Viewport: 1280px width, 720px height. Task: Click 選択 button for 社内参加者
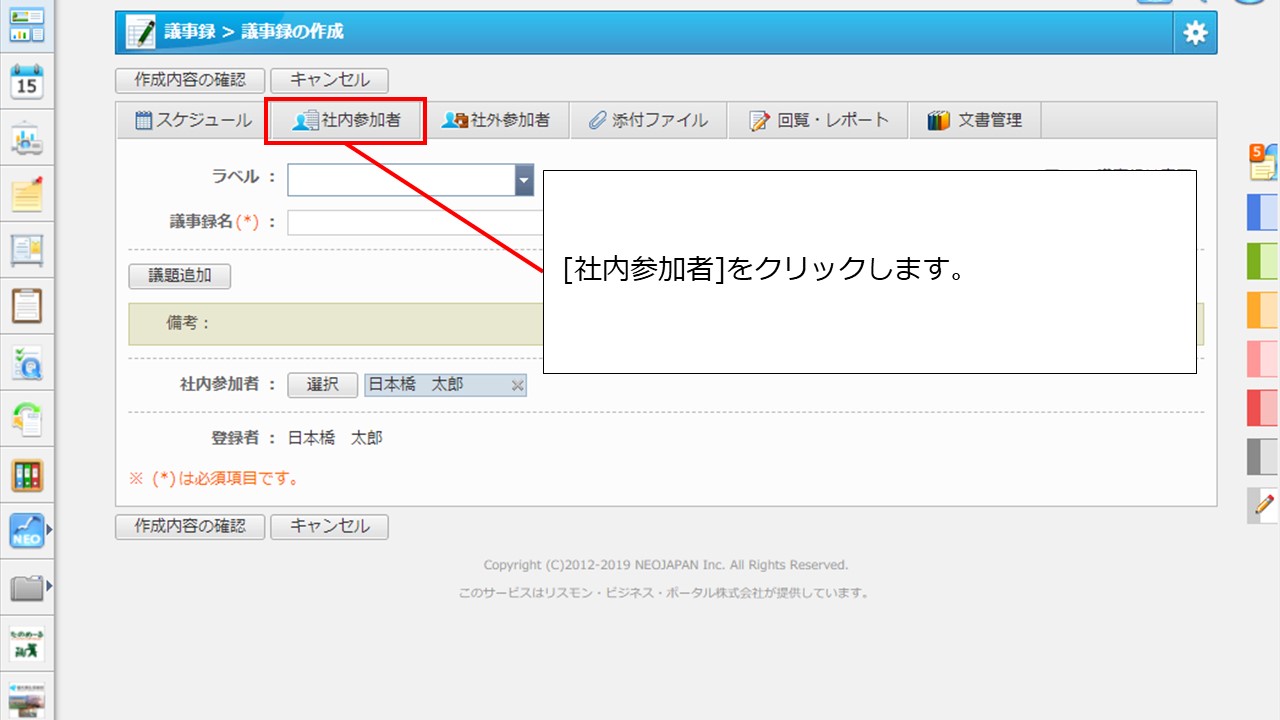pos(322,385)
